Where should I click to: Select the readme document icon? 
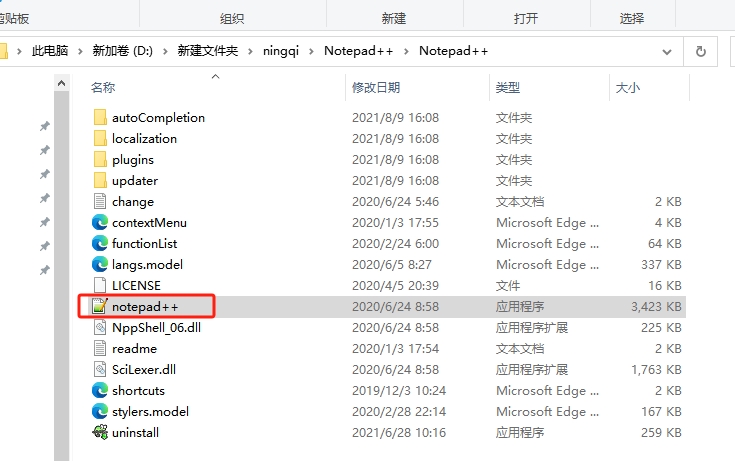tap(100, 348)
